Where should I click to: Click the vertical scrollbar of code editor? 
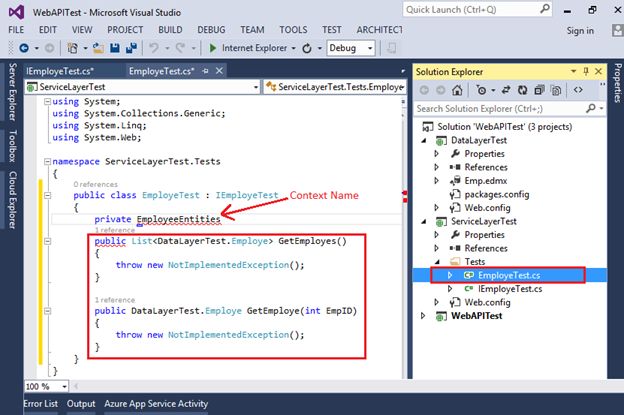[x=404, y=239]
